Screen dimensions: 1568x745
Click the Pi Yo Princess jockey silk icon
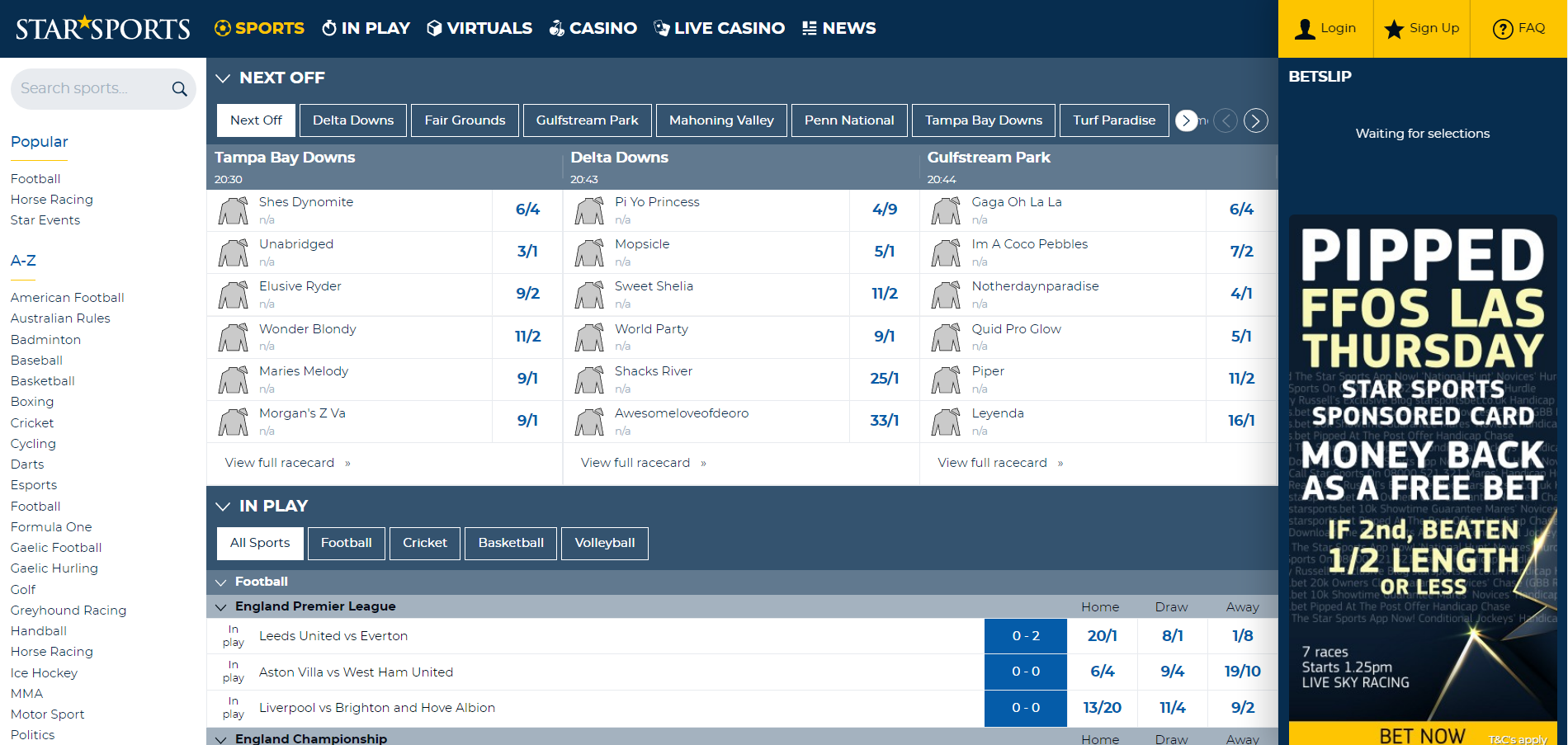pyautogui.click(x=589, y=210)
